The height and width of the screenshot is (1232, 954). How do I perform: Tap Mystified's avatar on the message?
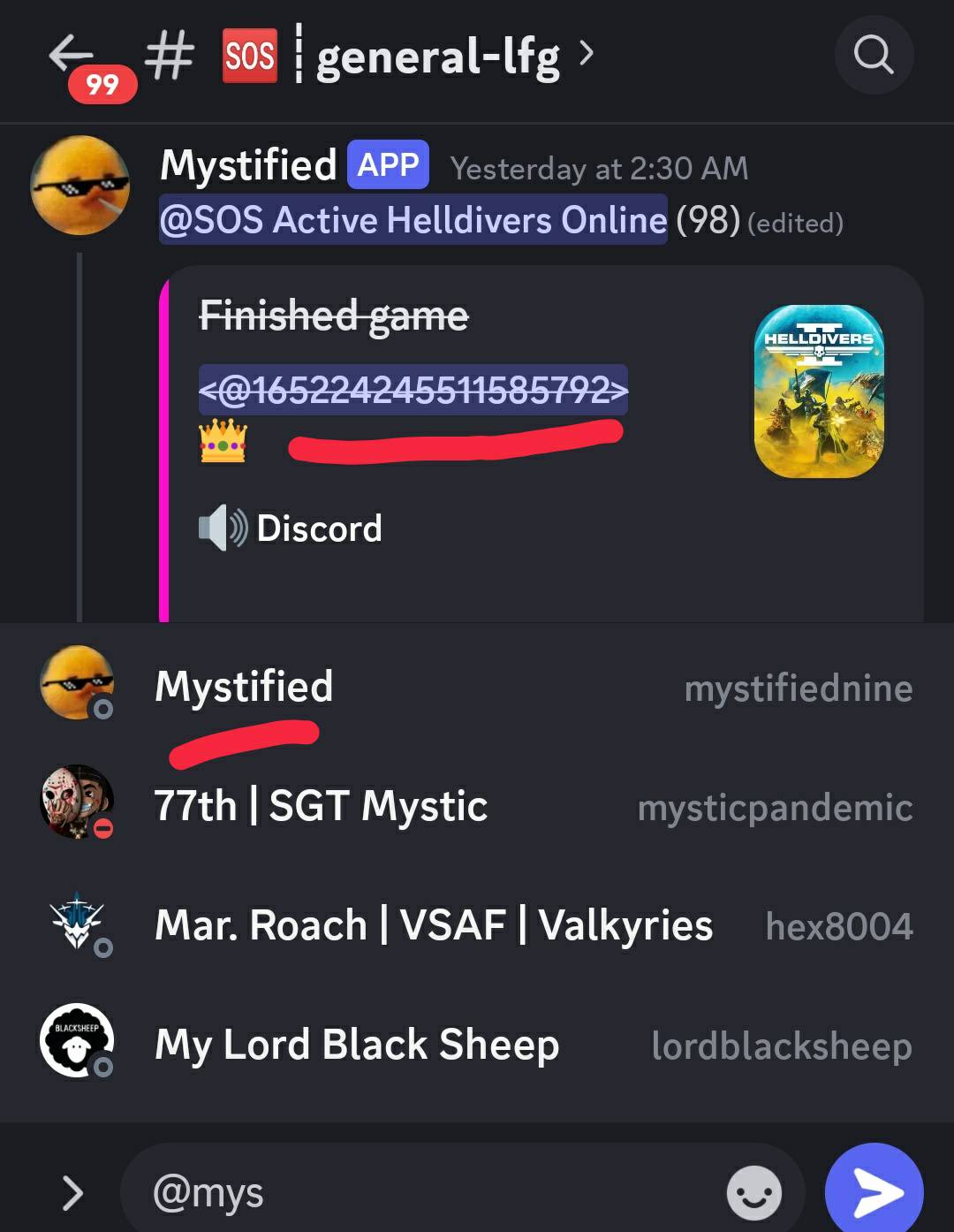(80, 186)
